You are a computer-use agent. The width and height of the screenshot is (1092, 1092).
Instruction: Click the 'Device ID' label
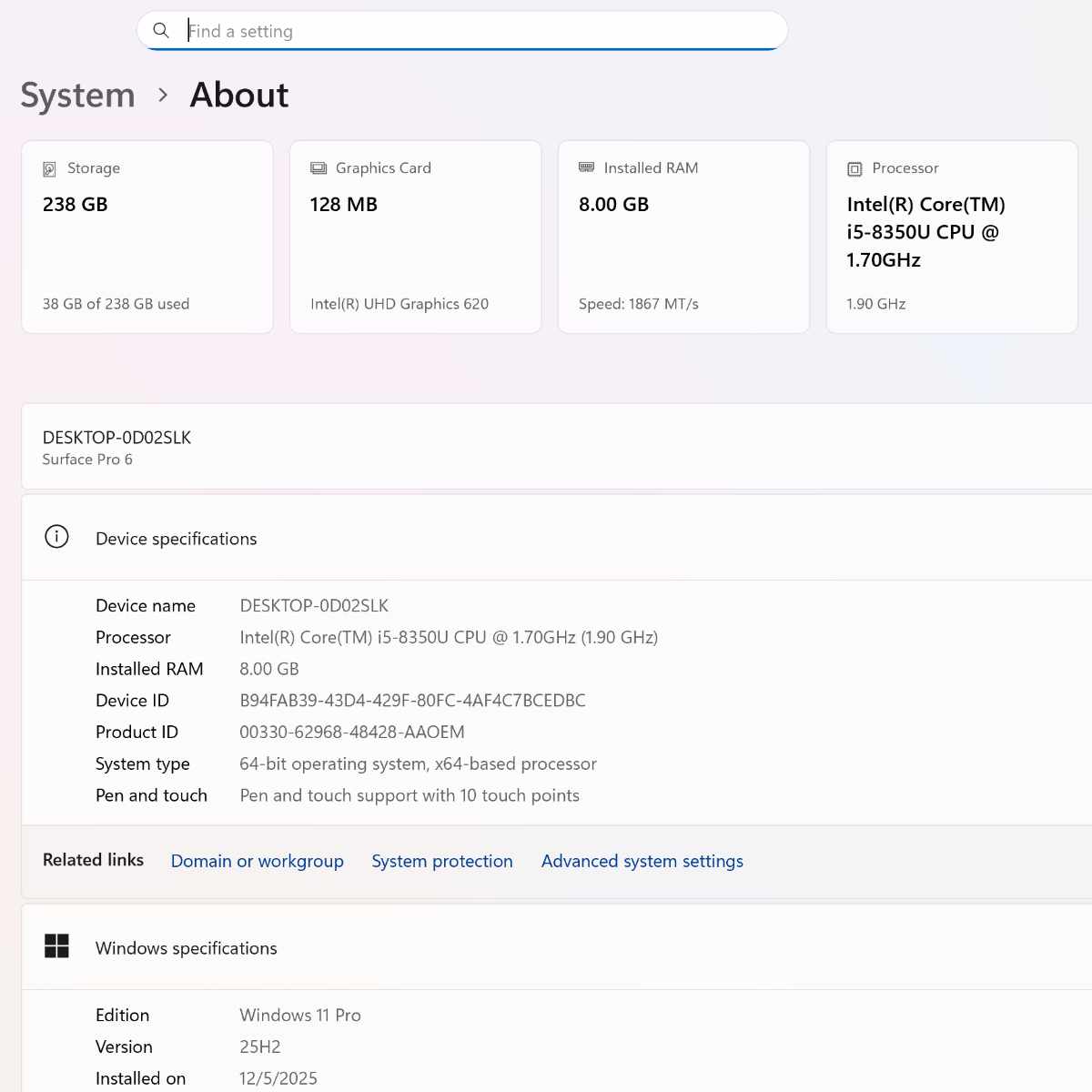[132, 701]
